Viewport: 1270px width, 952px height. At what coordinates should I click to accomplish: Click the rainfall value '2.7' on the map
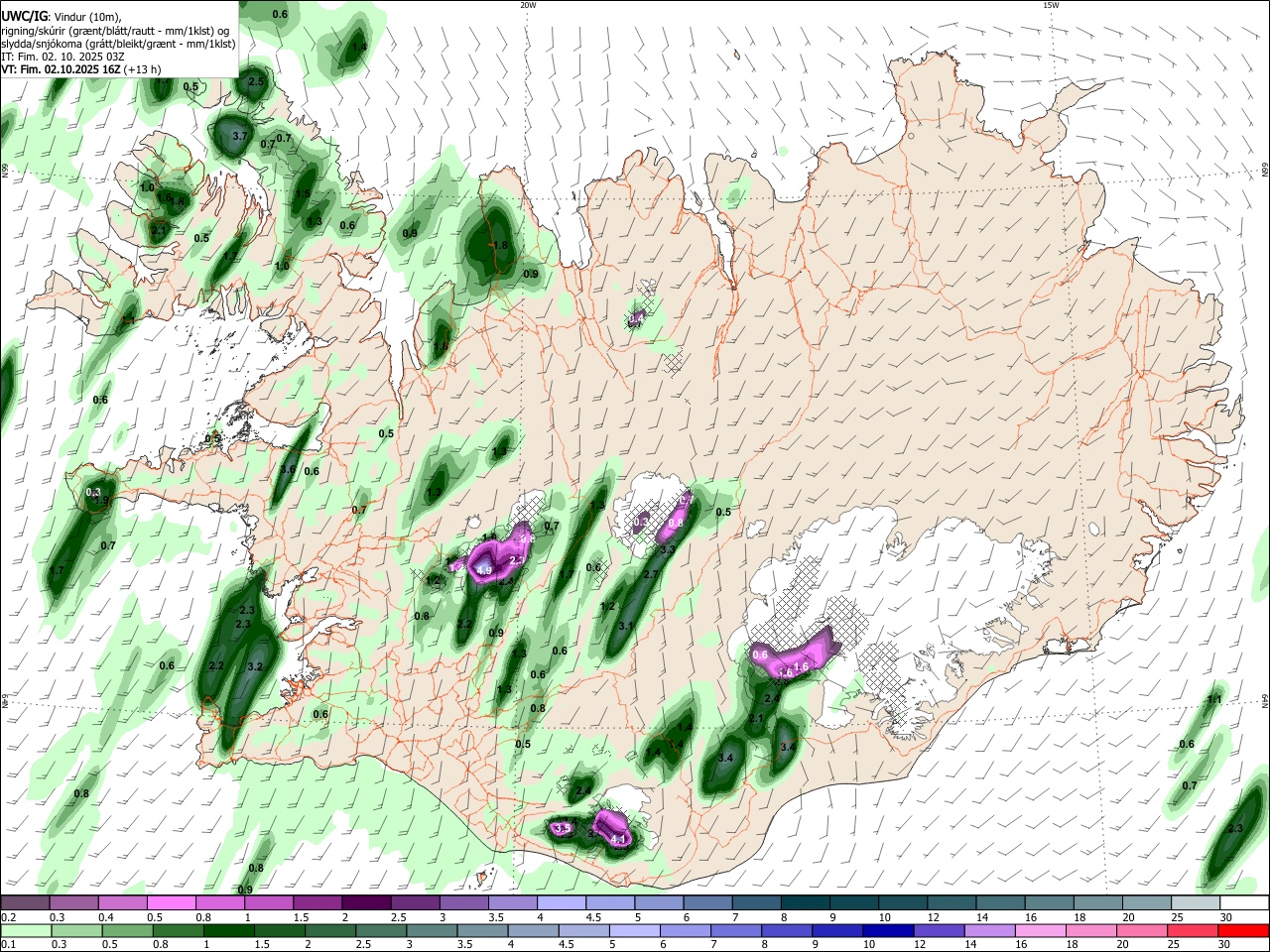coord(651,575)
